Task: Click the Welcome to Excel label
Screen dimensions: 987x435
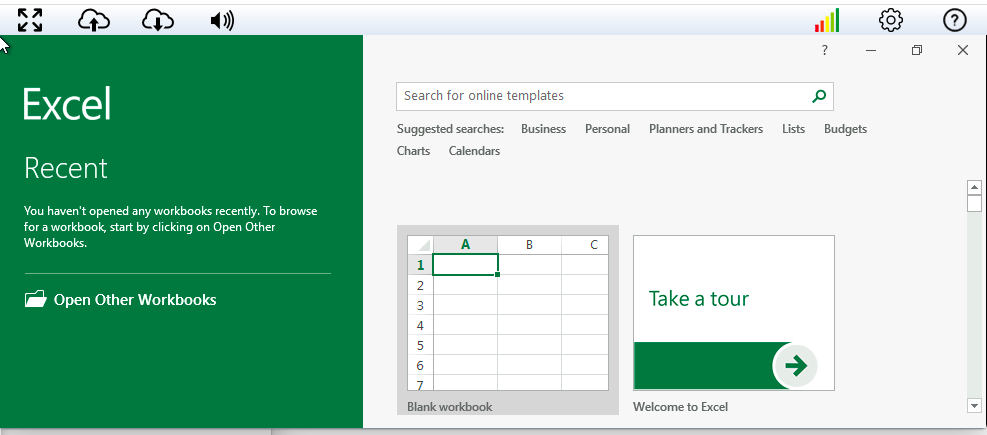Action: click(x=680, y=407)
